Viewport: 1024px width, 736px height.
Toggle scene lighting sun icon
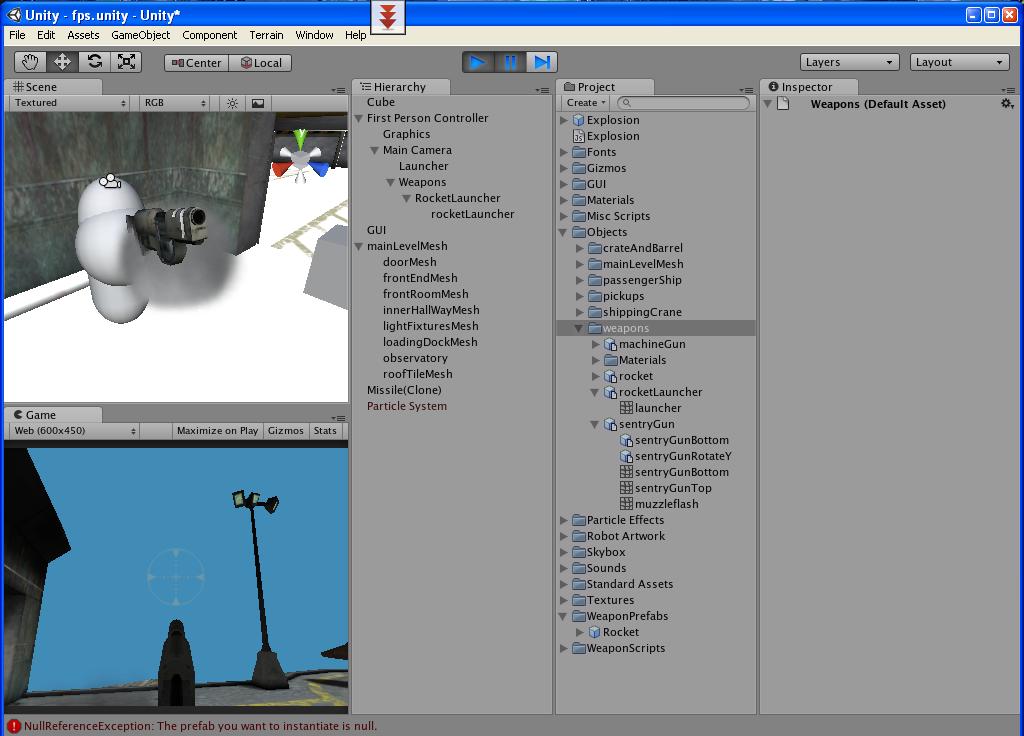[x=232, y=103]
